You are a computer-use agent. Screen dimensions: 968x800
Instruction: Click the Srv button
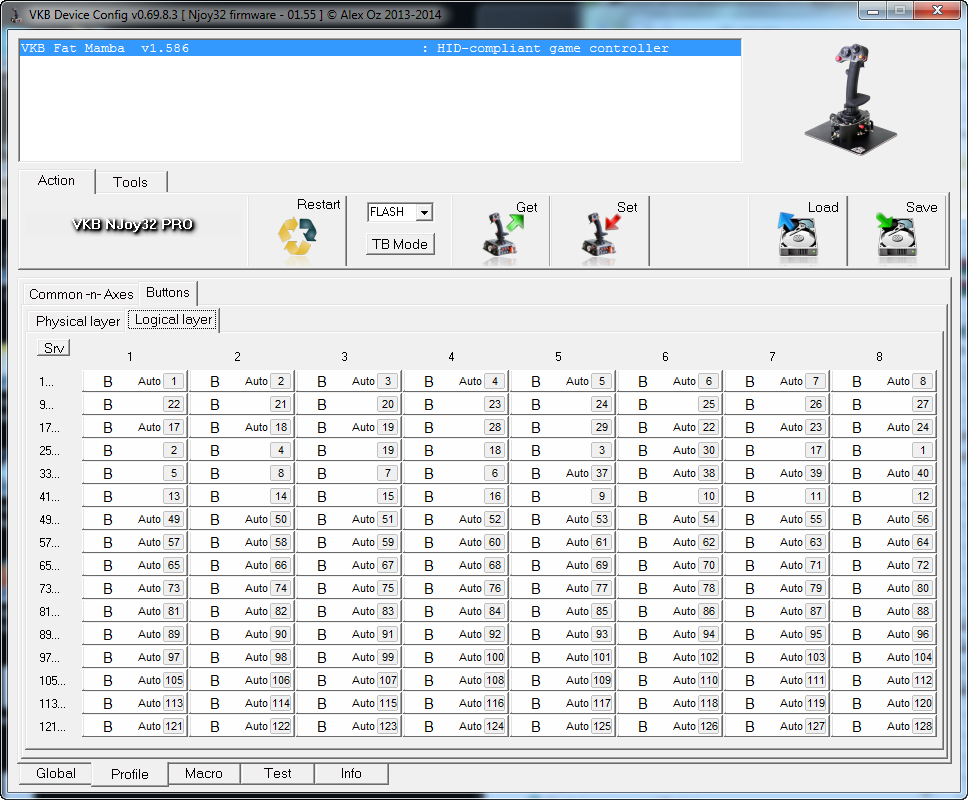click(x=54, y=348)
